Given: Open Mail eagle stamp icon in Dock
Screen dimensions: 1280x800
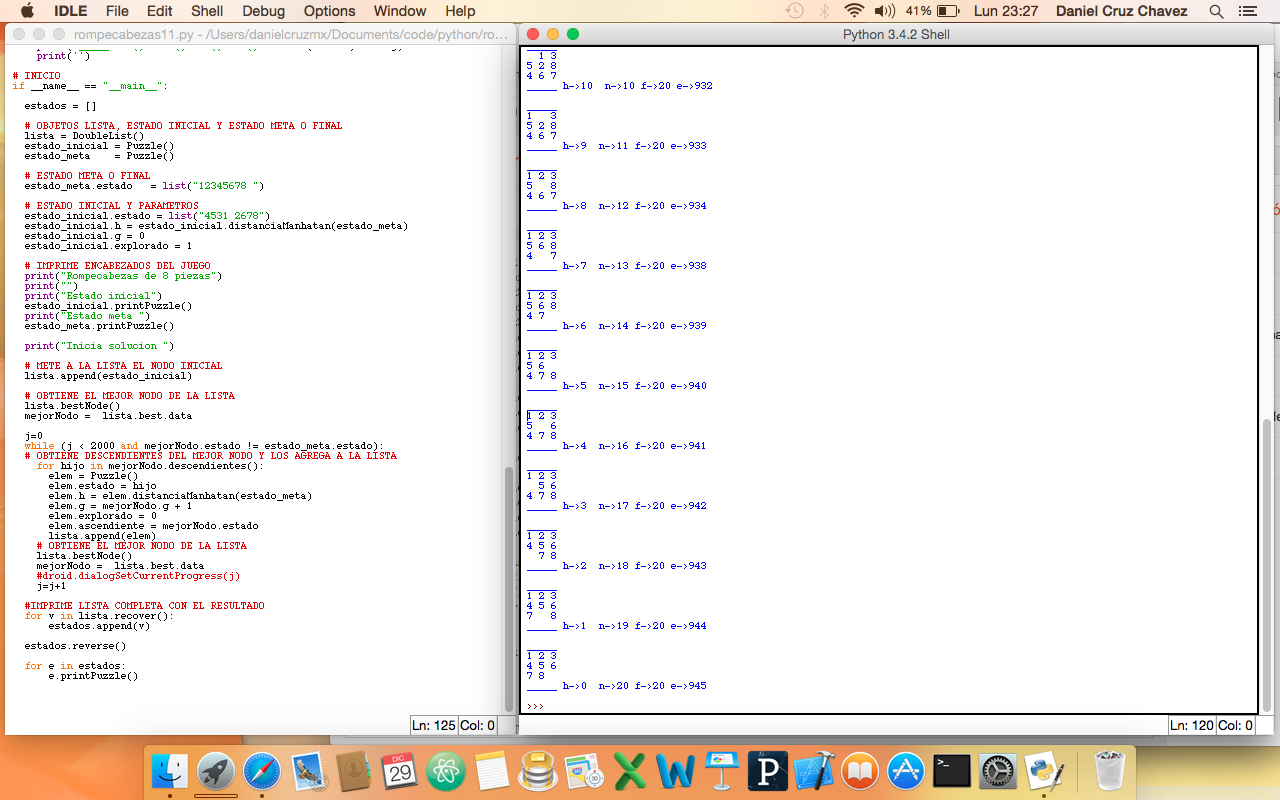Looking at the screenshot, I should click(308, 771).
